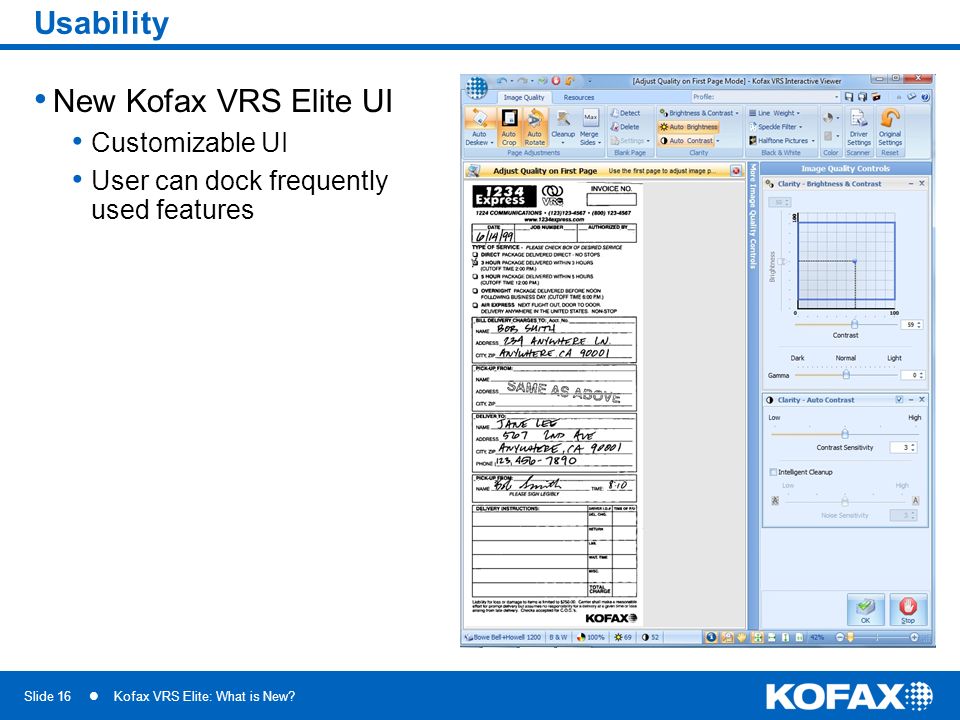Open the Speckle Filter dropdown
Screen dimensions: 960x720
point(776,127)
